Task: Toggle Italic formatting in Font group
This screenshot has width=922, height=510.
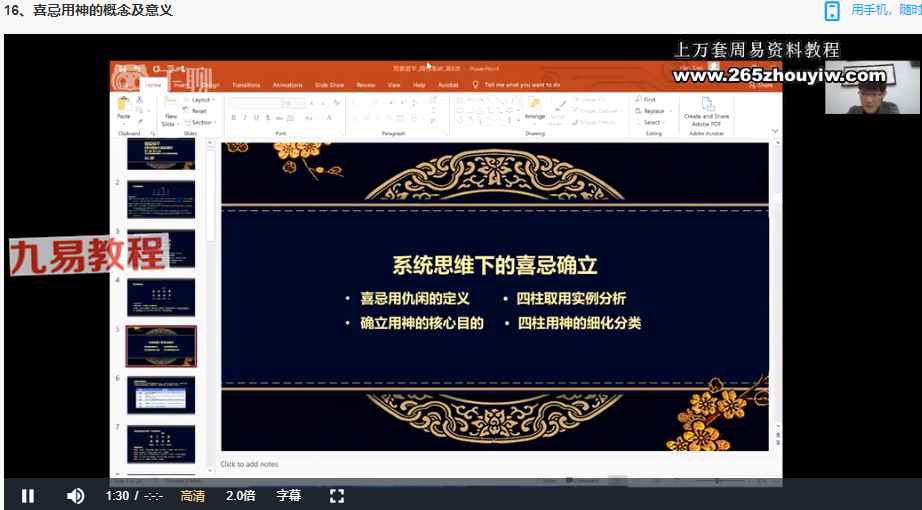Action: click(243, 117)
